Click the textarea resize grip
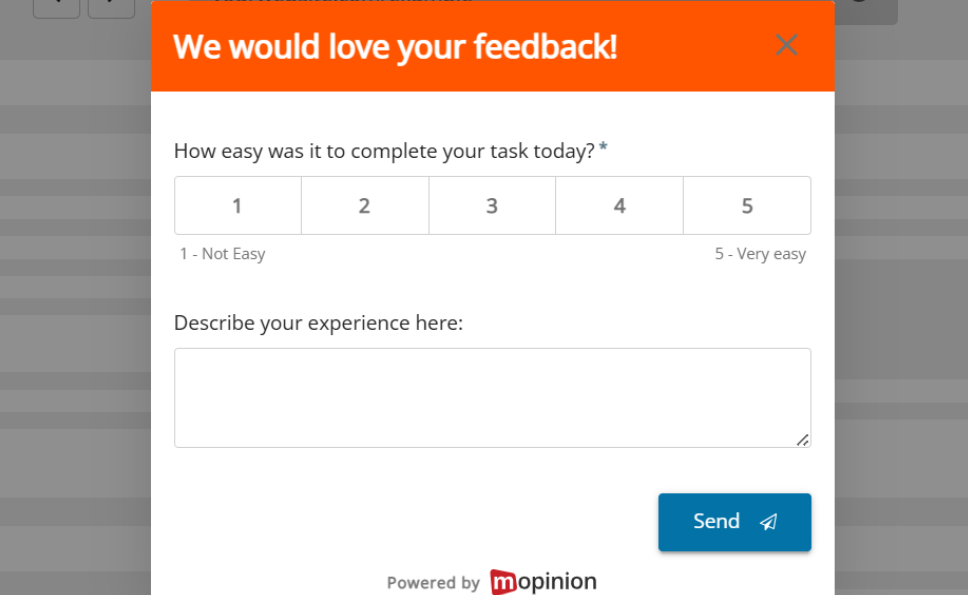This screenshot has height=595, width=968. [803, 439]
